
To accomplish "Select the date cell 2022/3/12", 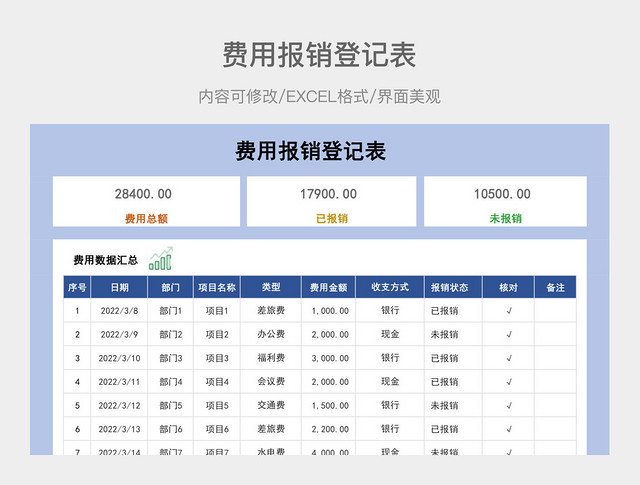I will coord(119,405).
